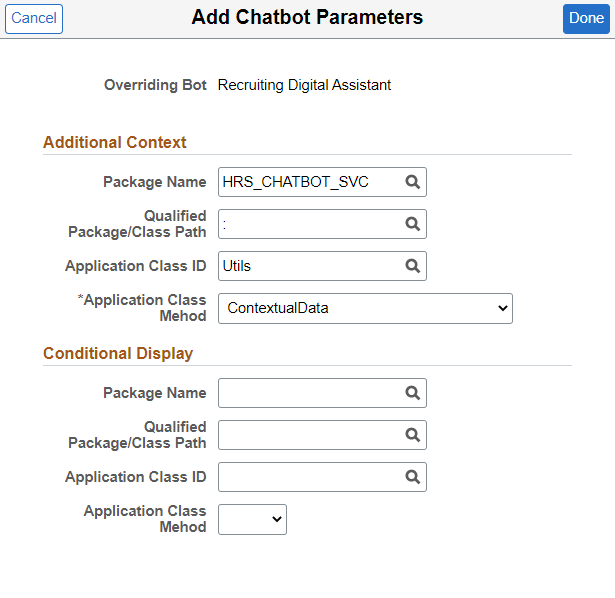This screenshot has width=615, height=598.
Task: Open the empty Conditional Display method dropdown
Action: click(x=252, y=519)
